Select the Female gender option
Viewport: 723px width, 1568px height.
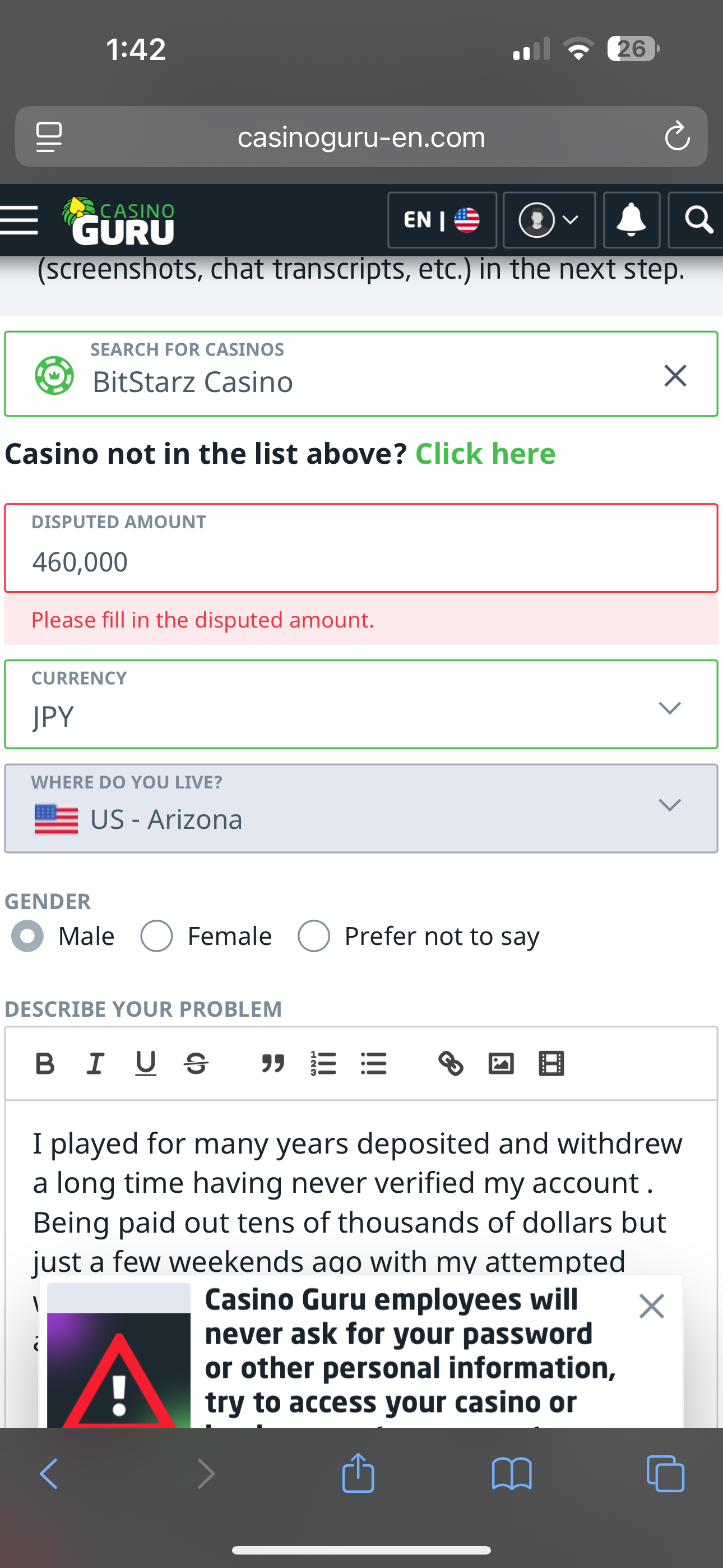point(157,935)
